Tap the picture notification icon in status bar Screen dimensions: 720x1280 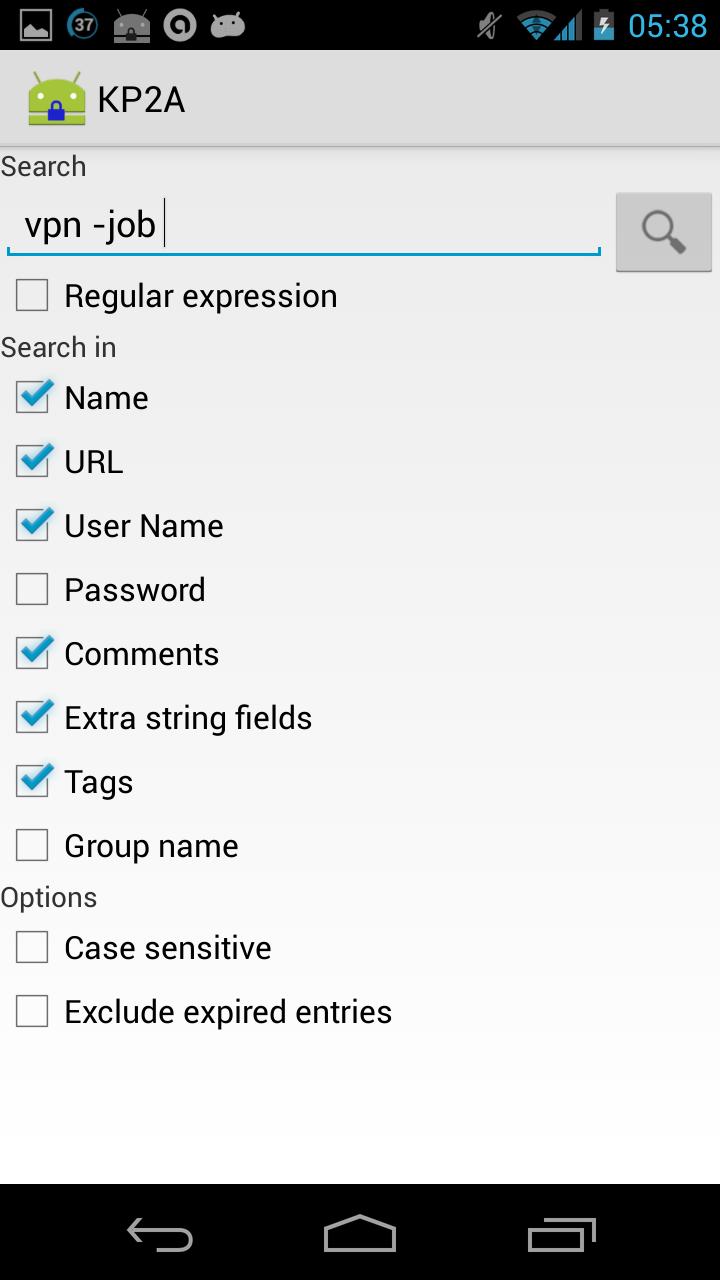(x=36, y=25)
